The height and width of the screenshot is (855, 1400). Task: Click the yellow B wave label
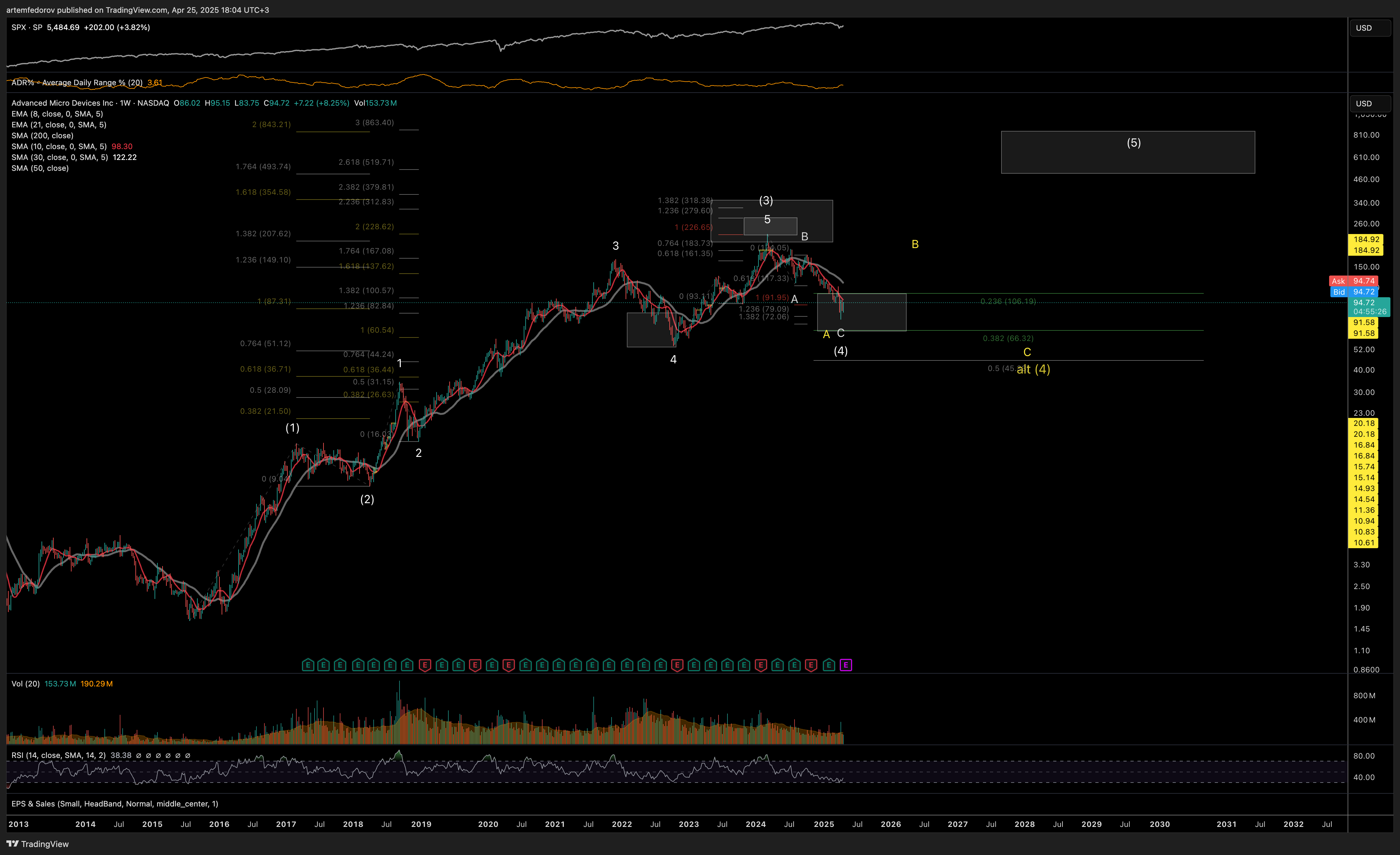click(915, 244)
